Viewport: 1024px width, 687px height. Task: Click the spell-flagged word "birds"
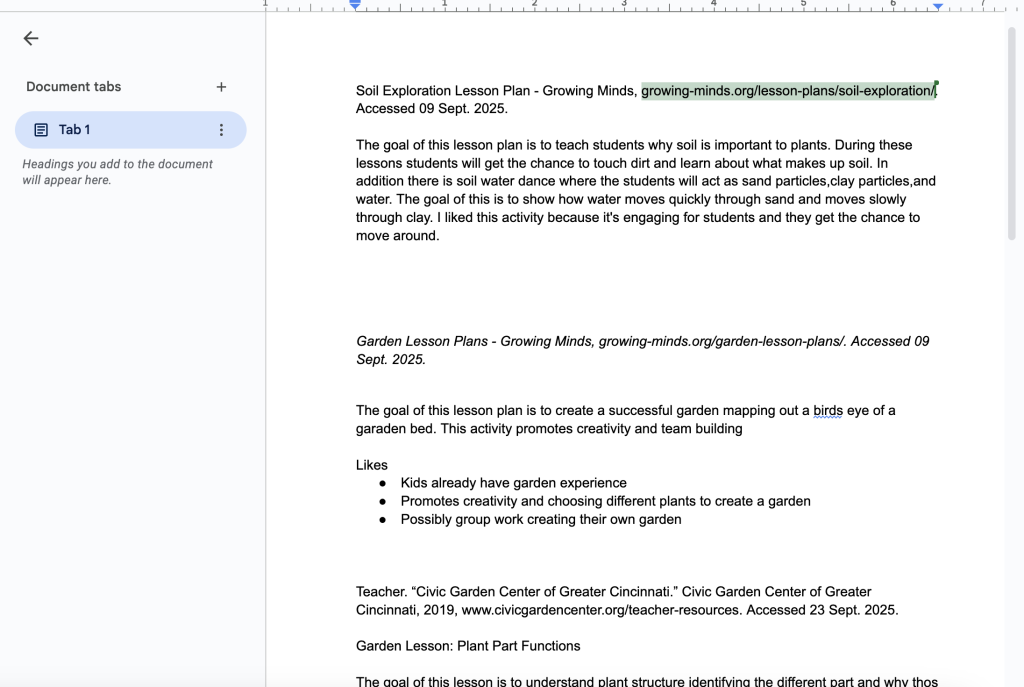click(827, 410)
